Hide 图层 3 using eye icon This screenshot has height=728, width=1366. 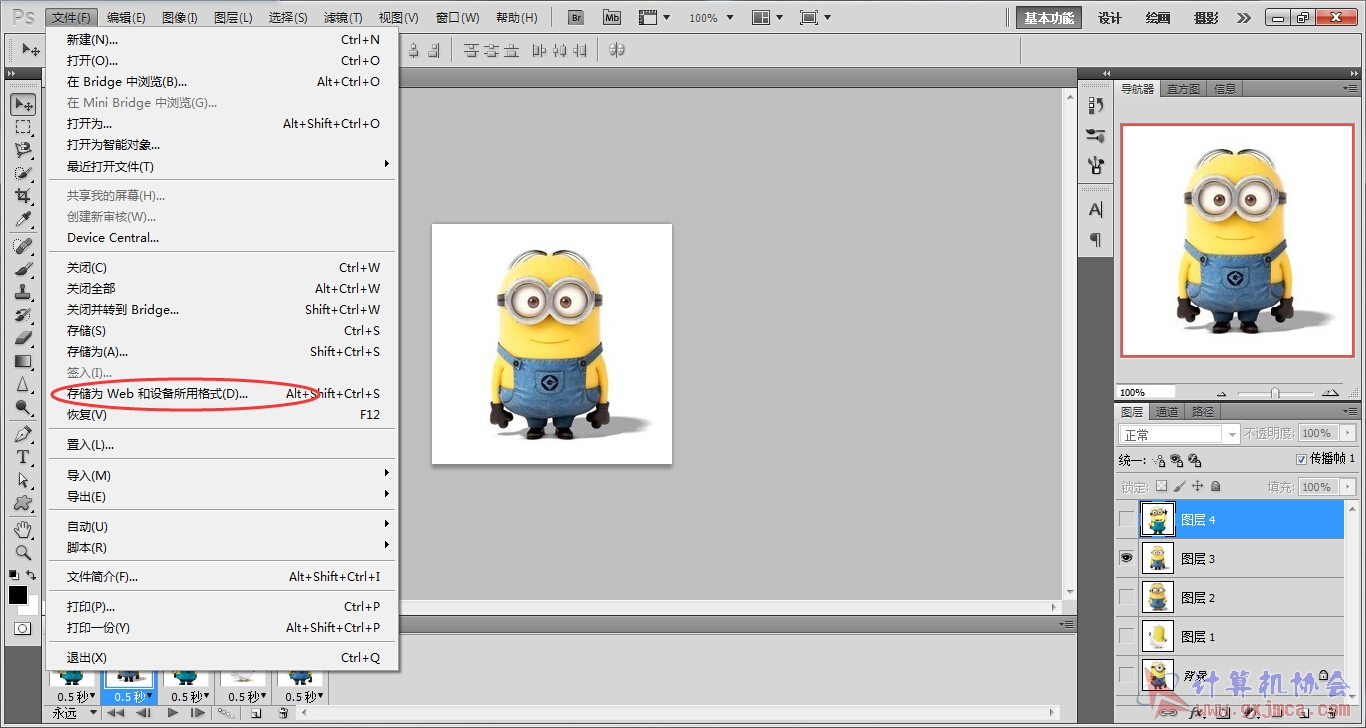click(1127, 559)
